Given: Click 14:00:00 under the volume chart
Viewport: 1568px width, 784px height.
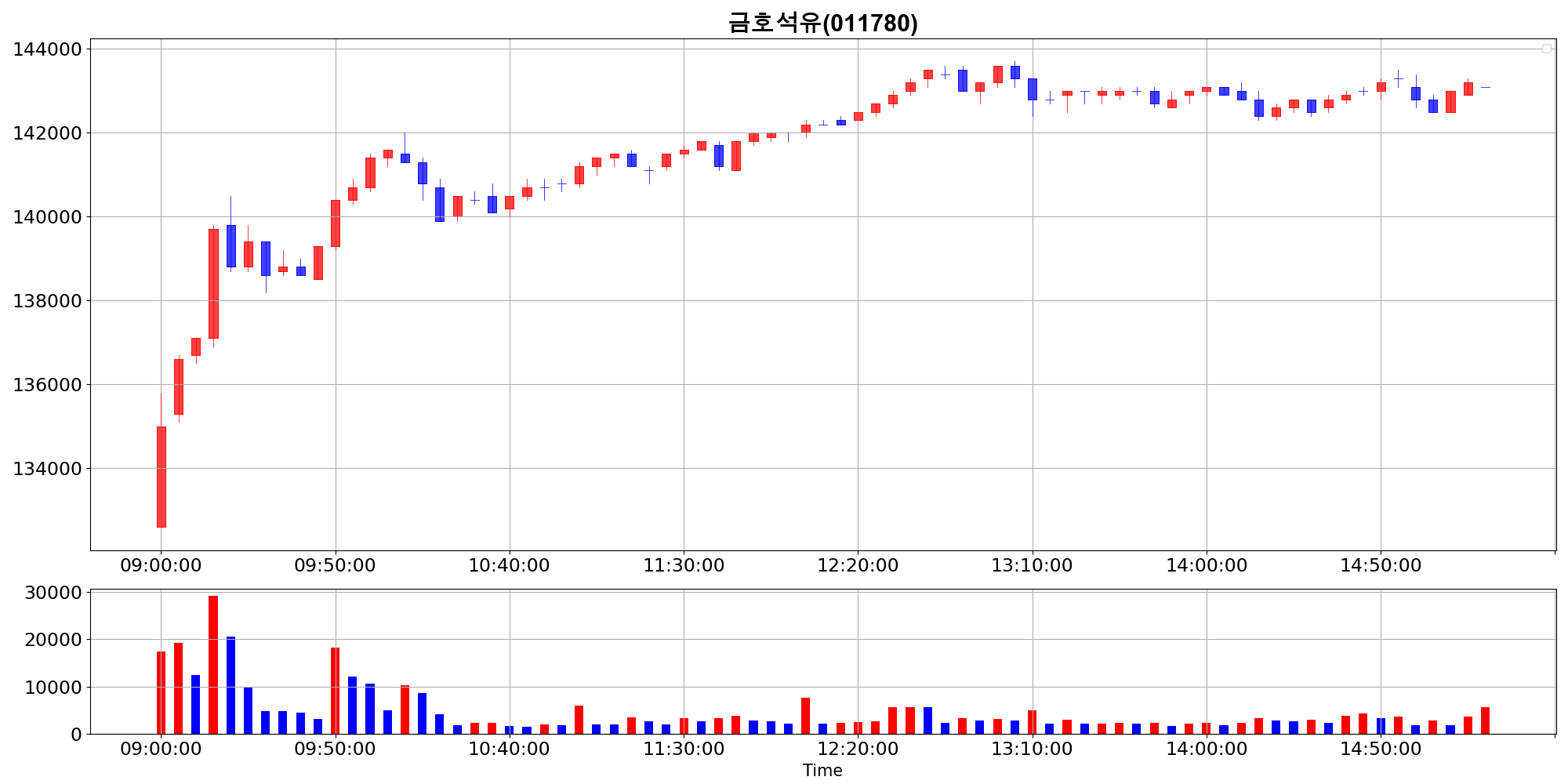Looking at the screenshot, I should tap(1207, 749).
